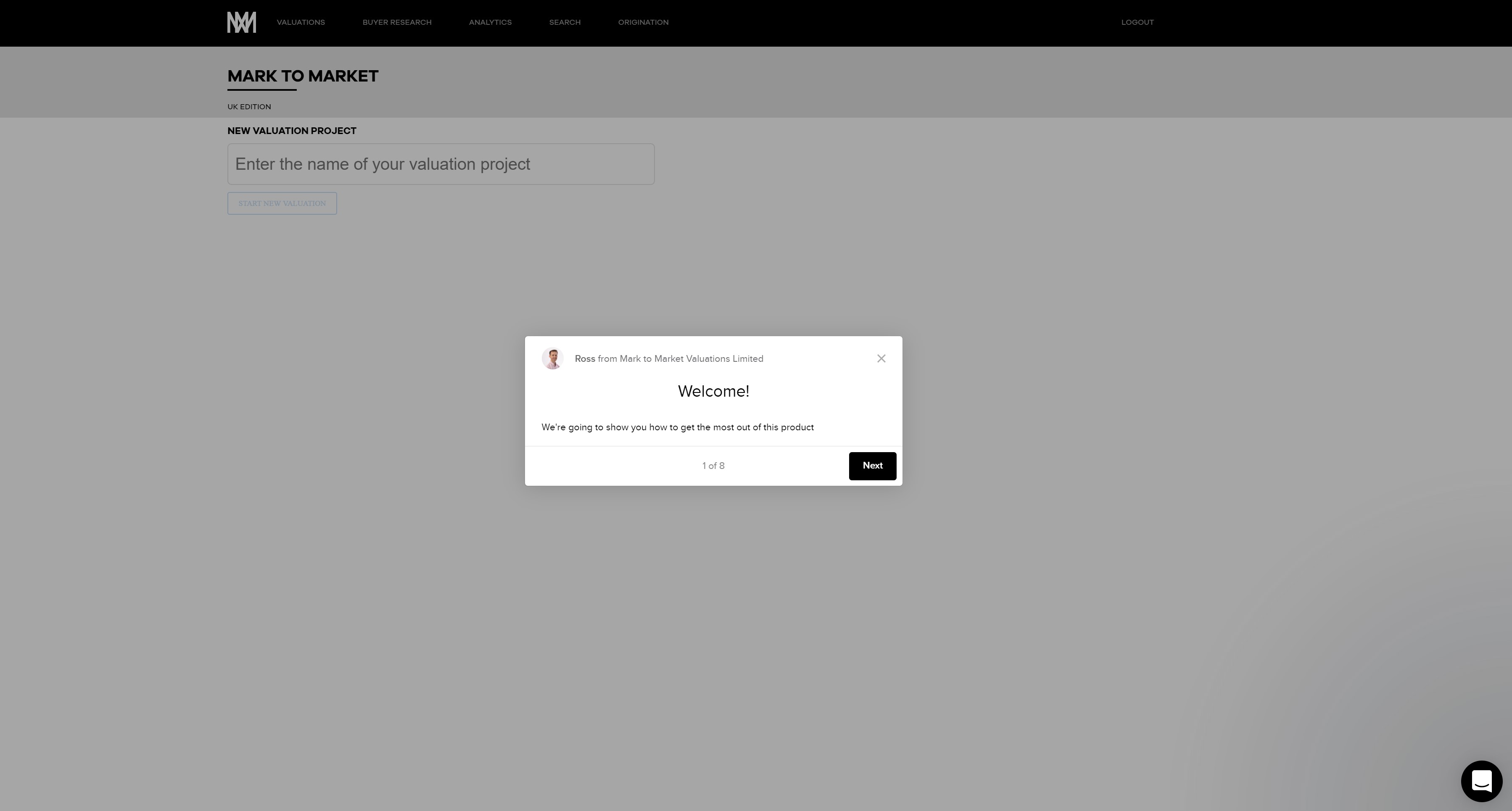Click the Mark to Market logo icon
Image resolution: width=1512 pixels, height=811 pixels.
(x=241, y=22)
